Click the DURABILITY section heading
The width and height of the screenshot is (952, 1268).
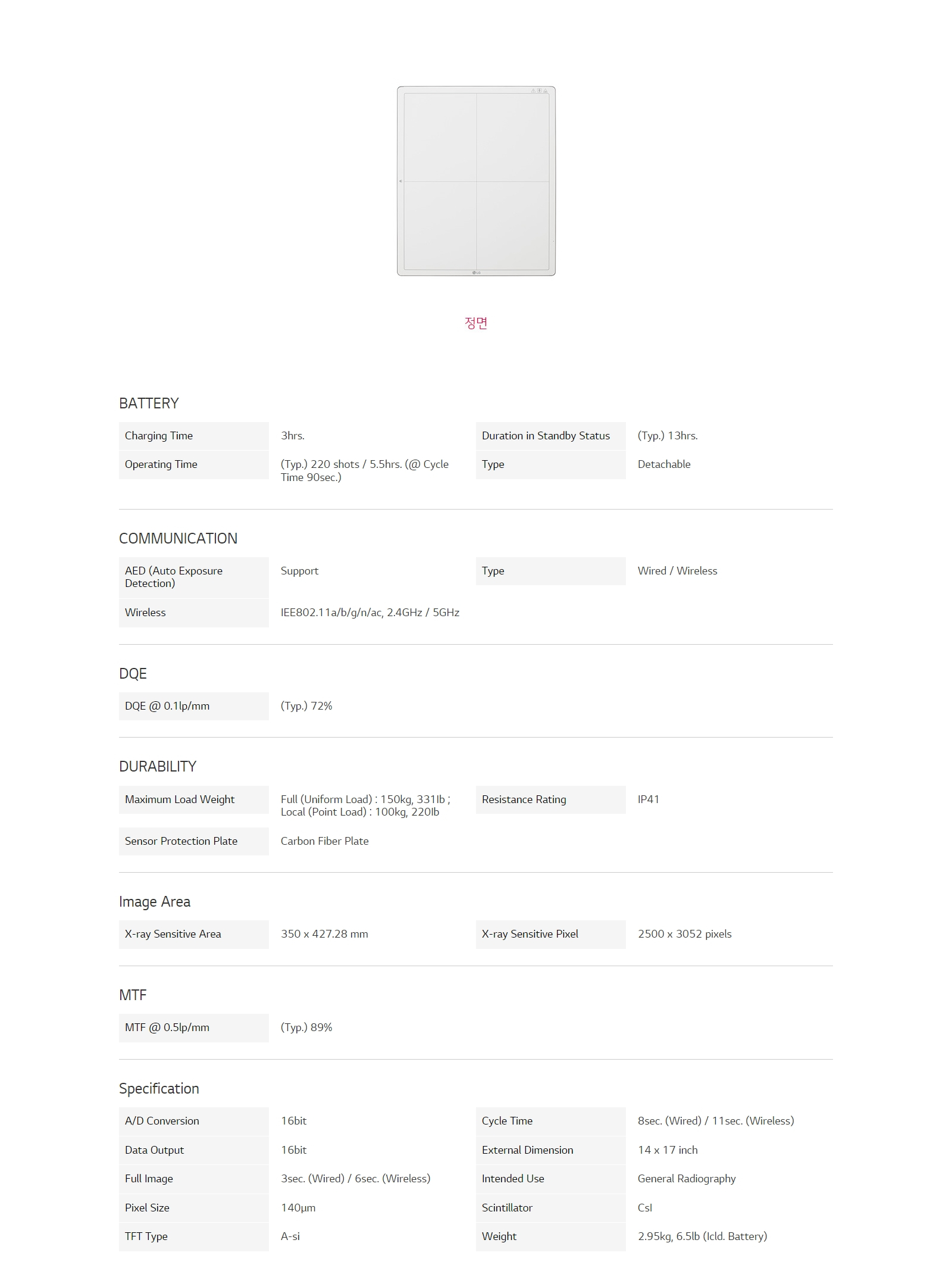[x=158, y=766]
